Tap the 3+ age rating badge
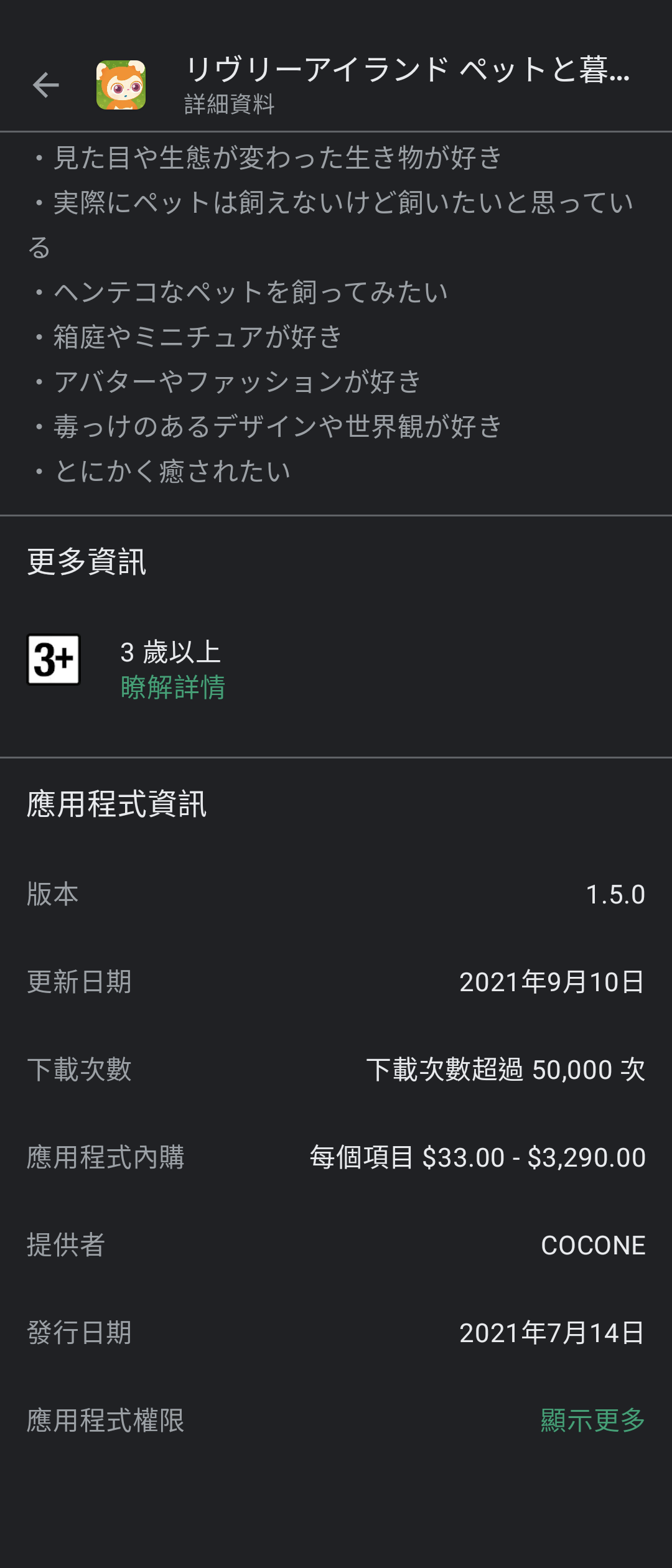Screen dimensions: 672x1568 [x=54, y=660]
